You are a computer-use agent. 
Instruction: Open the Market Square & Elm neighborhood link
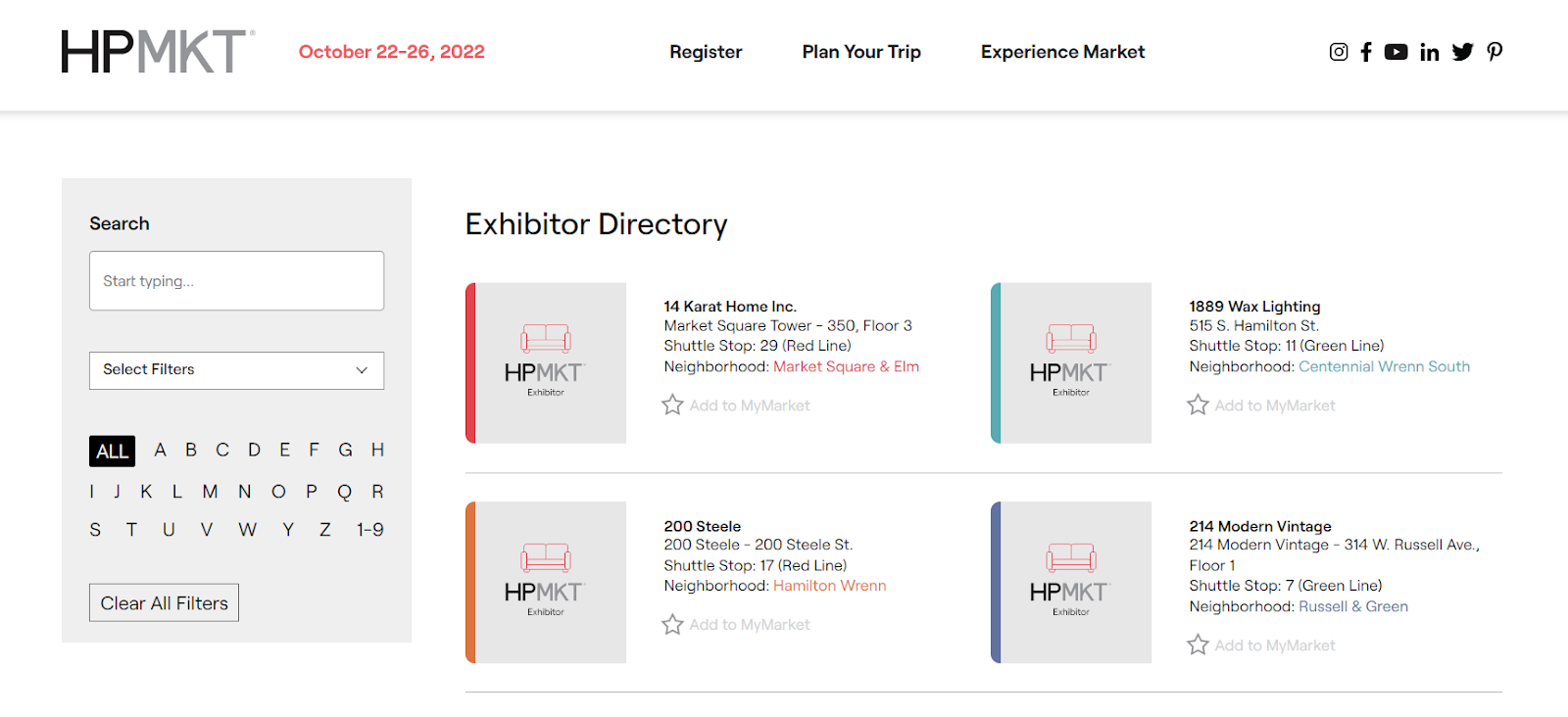(846, 366)
